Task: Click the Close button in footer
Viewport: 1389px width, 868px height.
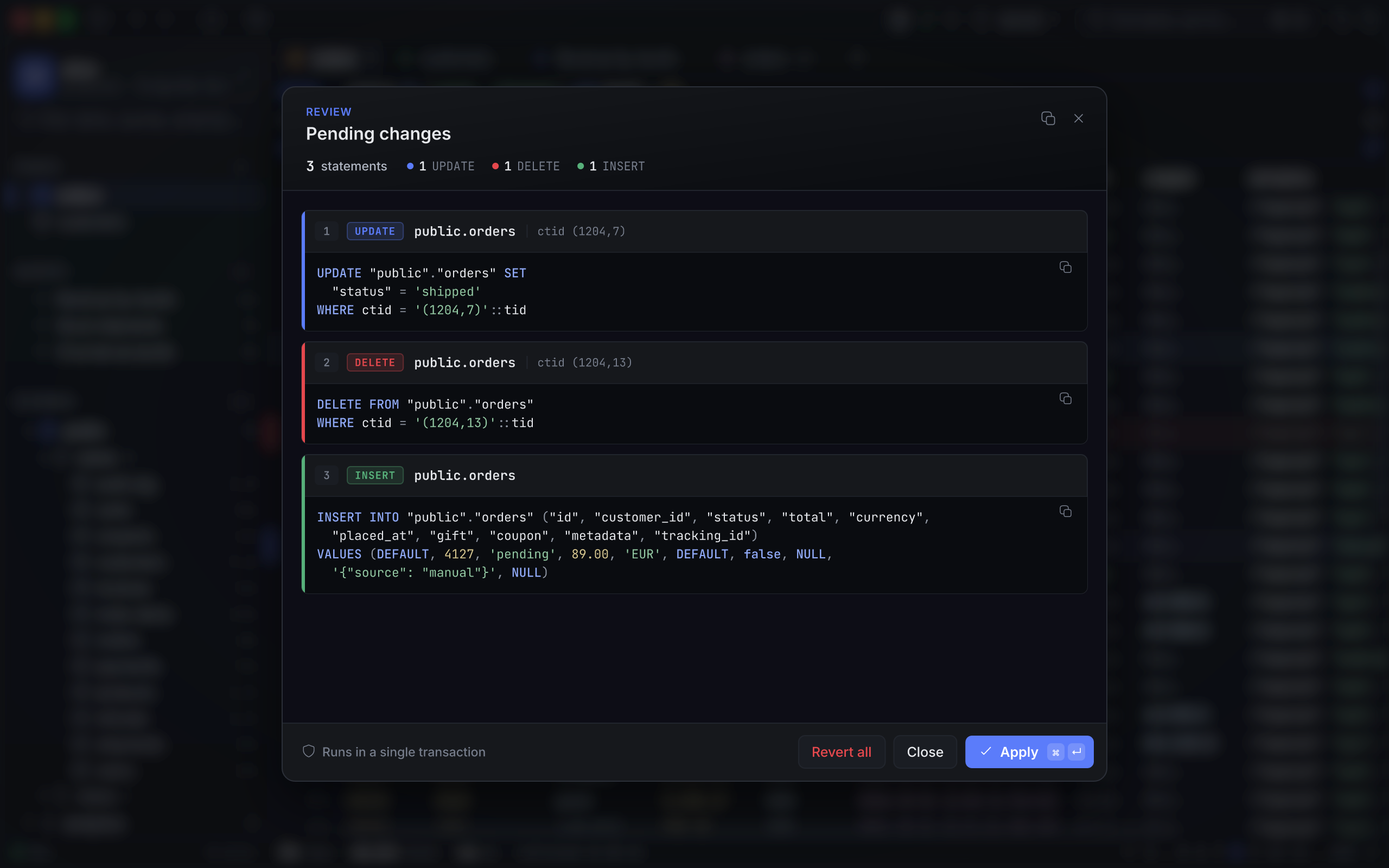Action: tap(925, 751)
